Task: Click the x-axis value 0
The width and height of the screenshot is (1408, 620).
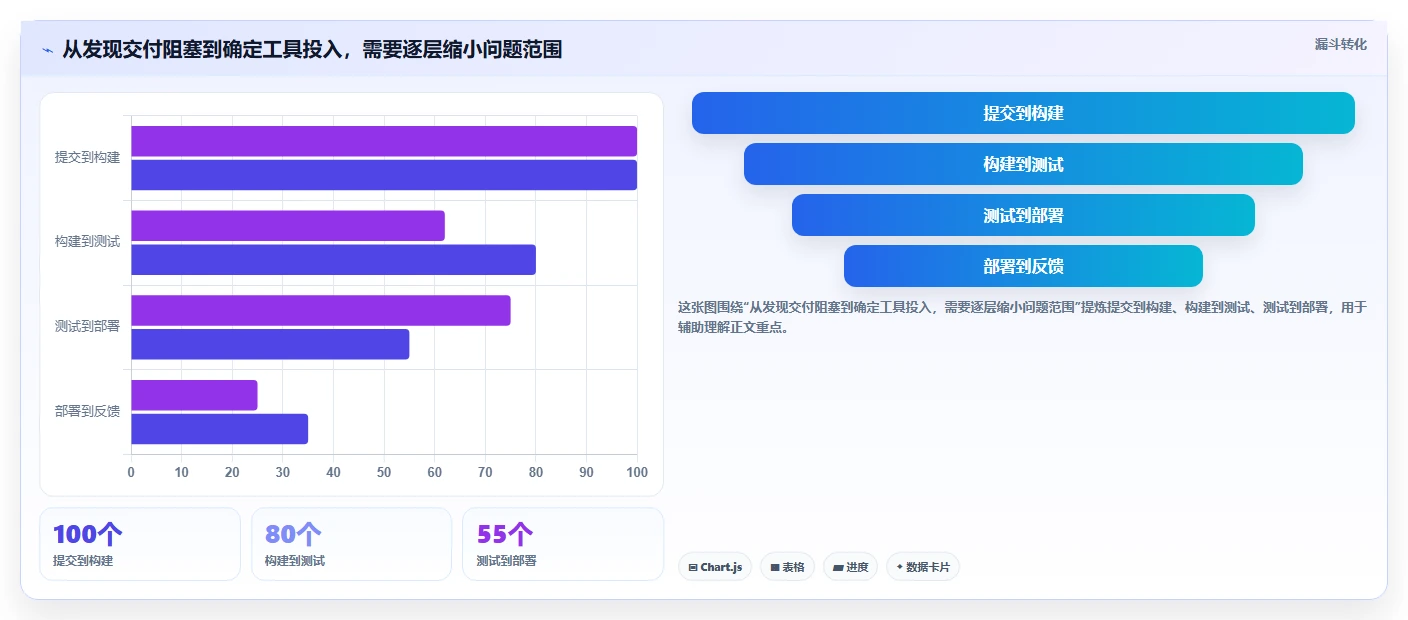Action: click(x=131, y=472)
